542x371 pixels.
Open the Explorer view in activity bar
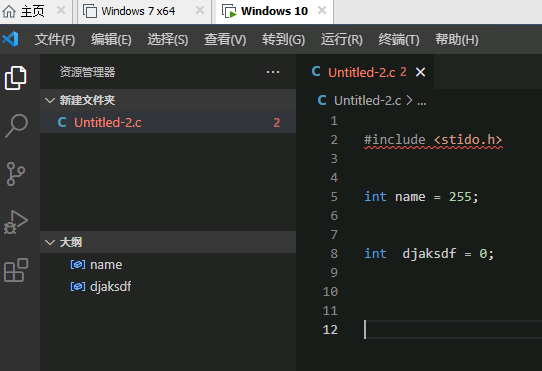(15, 78)
